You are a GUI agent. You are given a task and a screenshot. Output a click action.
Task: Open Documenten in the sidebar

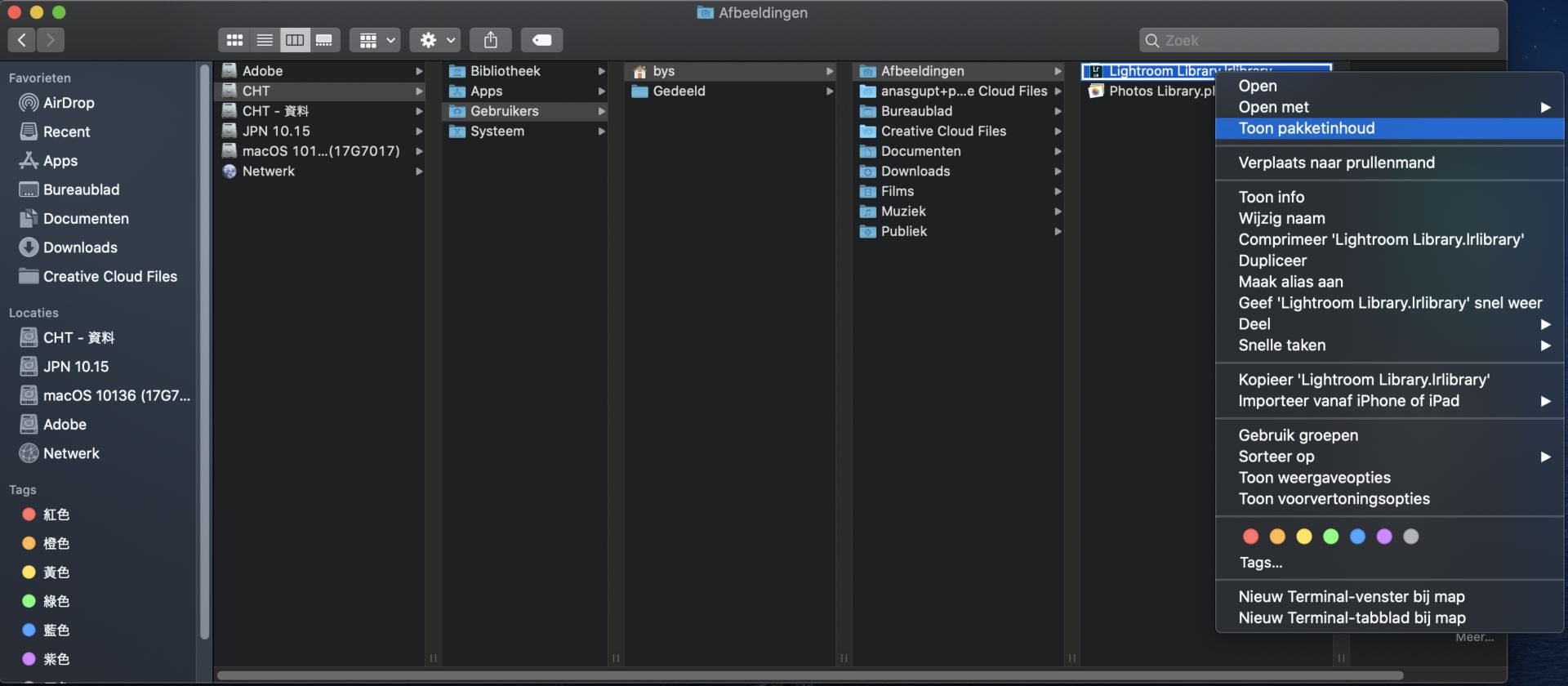point(74,218)
